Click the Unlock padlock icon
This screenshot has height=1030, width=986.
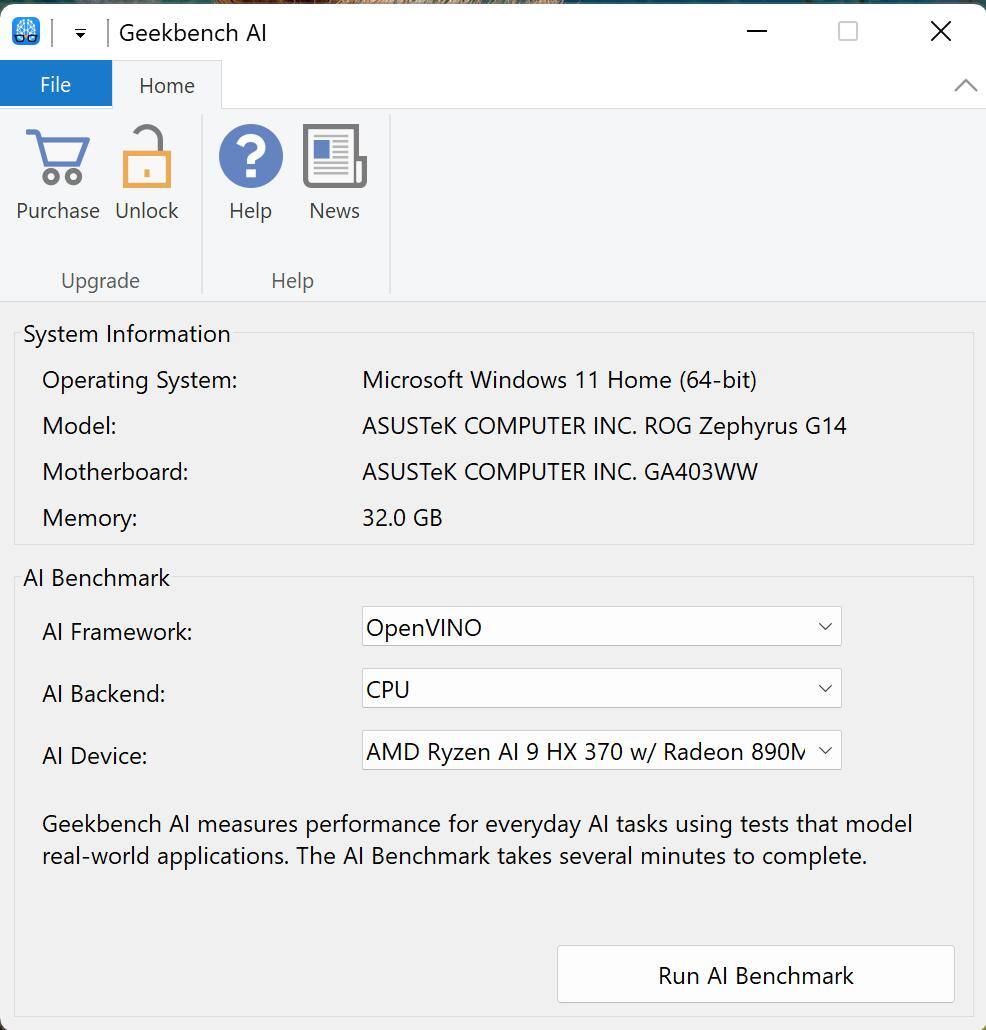pos(146,158)
